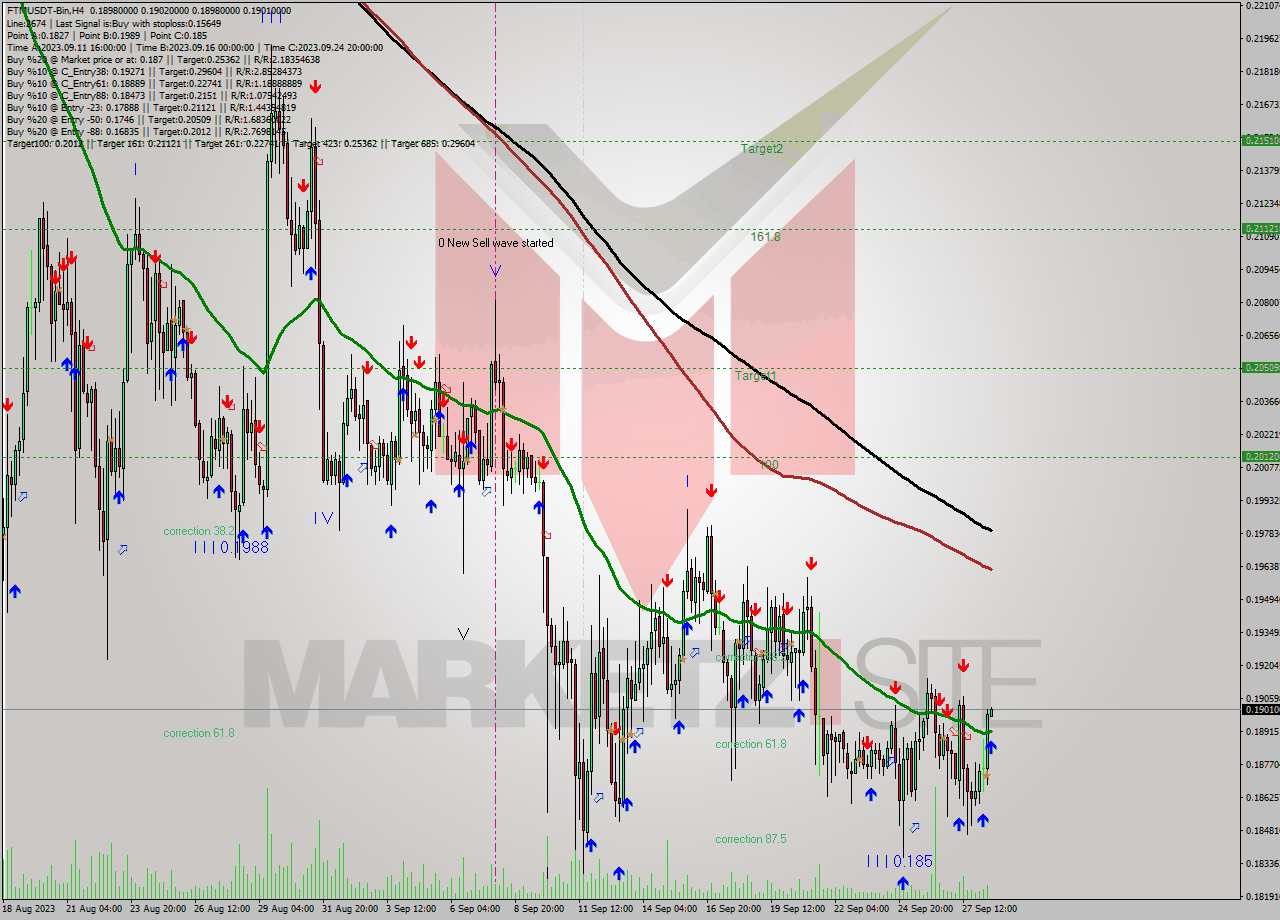Click the green '100' level label
This screenshot has height=920, width=1280.
coord(768,465)
